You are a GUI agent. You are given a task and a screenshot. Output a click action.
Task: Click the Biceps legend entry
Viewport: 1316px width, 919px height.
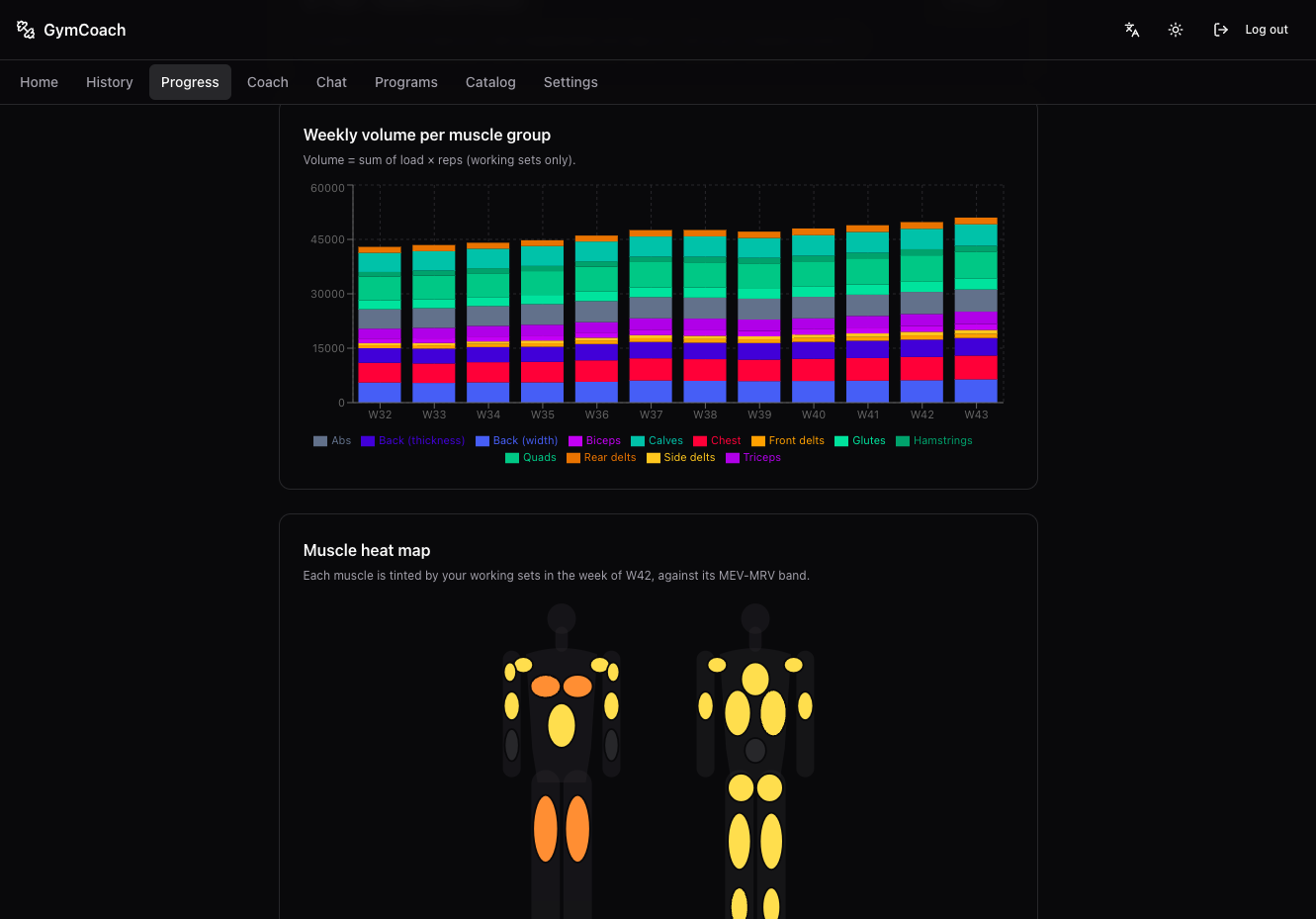pos(594,441)
